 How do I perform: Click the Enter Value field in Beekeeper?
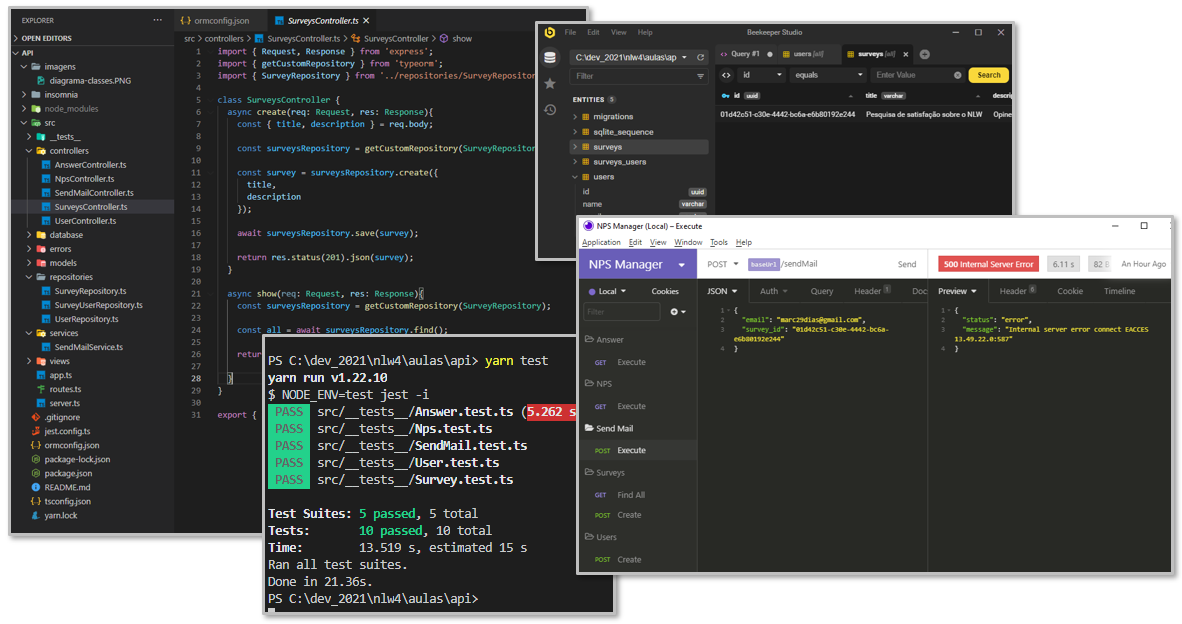point(912,75)
